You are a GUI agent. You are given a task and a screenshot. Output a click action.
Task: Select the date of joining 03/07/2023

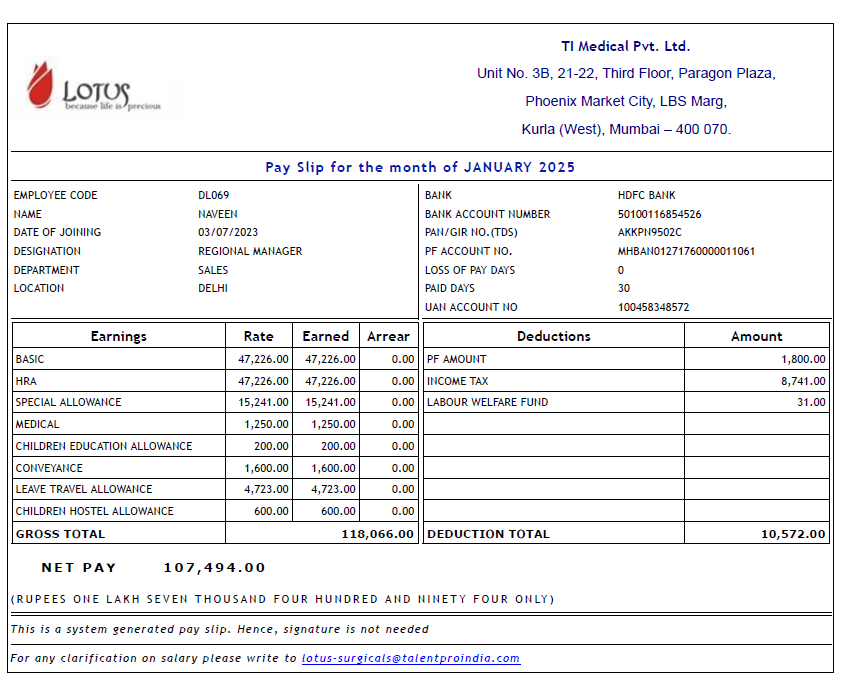click(226, 232)
